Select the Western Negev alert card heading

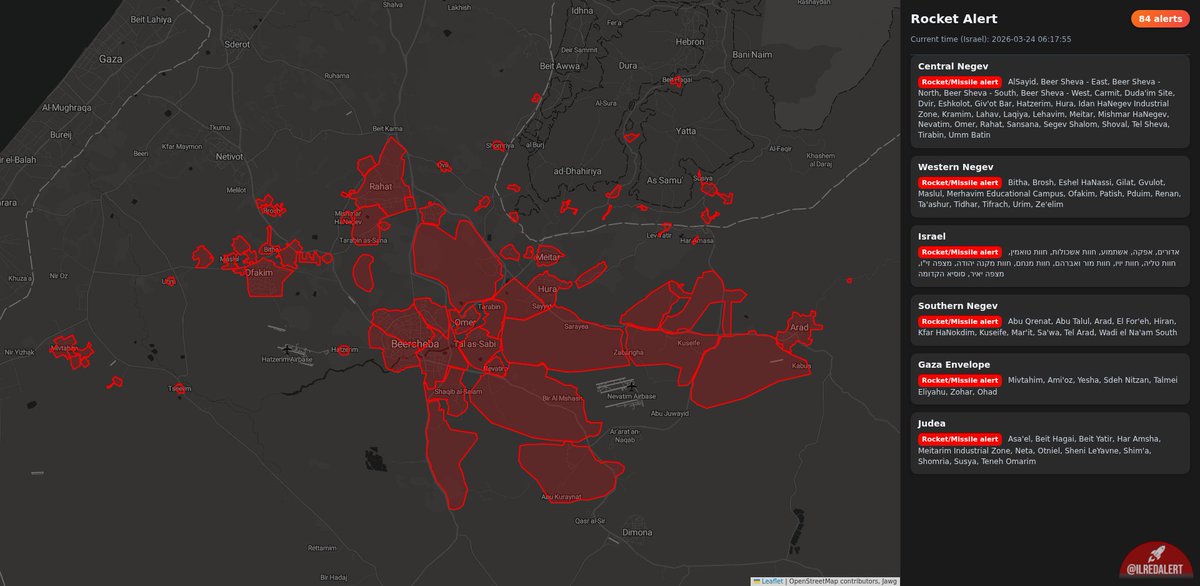(955, 167)
